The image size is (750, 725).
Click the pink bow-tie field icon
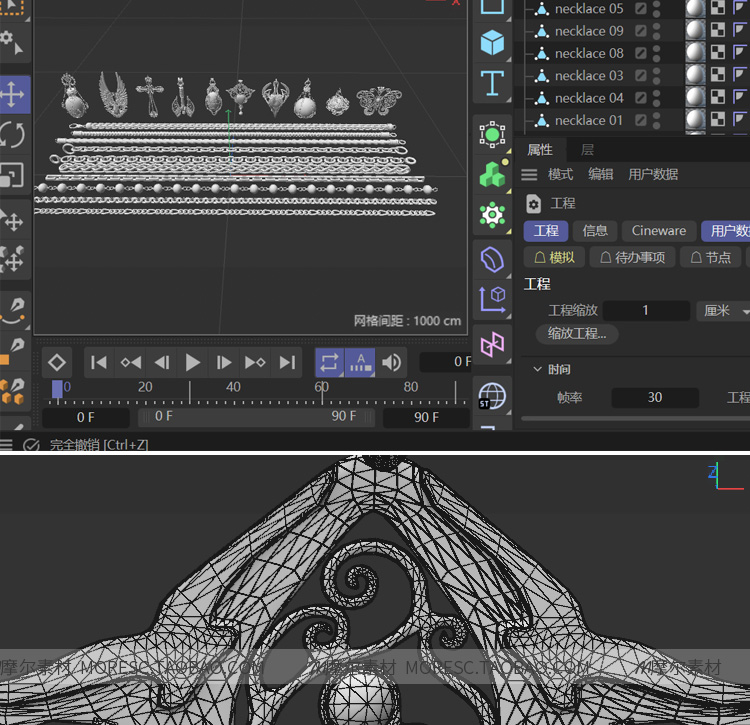pyautogui.click(x=492, y=344)
